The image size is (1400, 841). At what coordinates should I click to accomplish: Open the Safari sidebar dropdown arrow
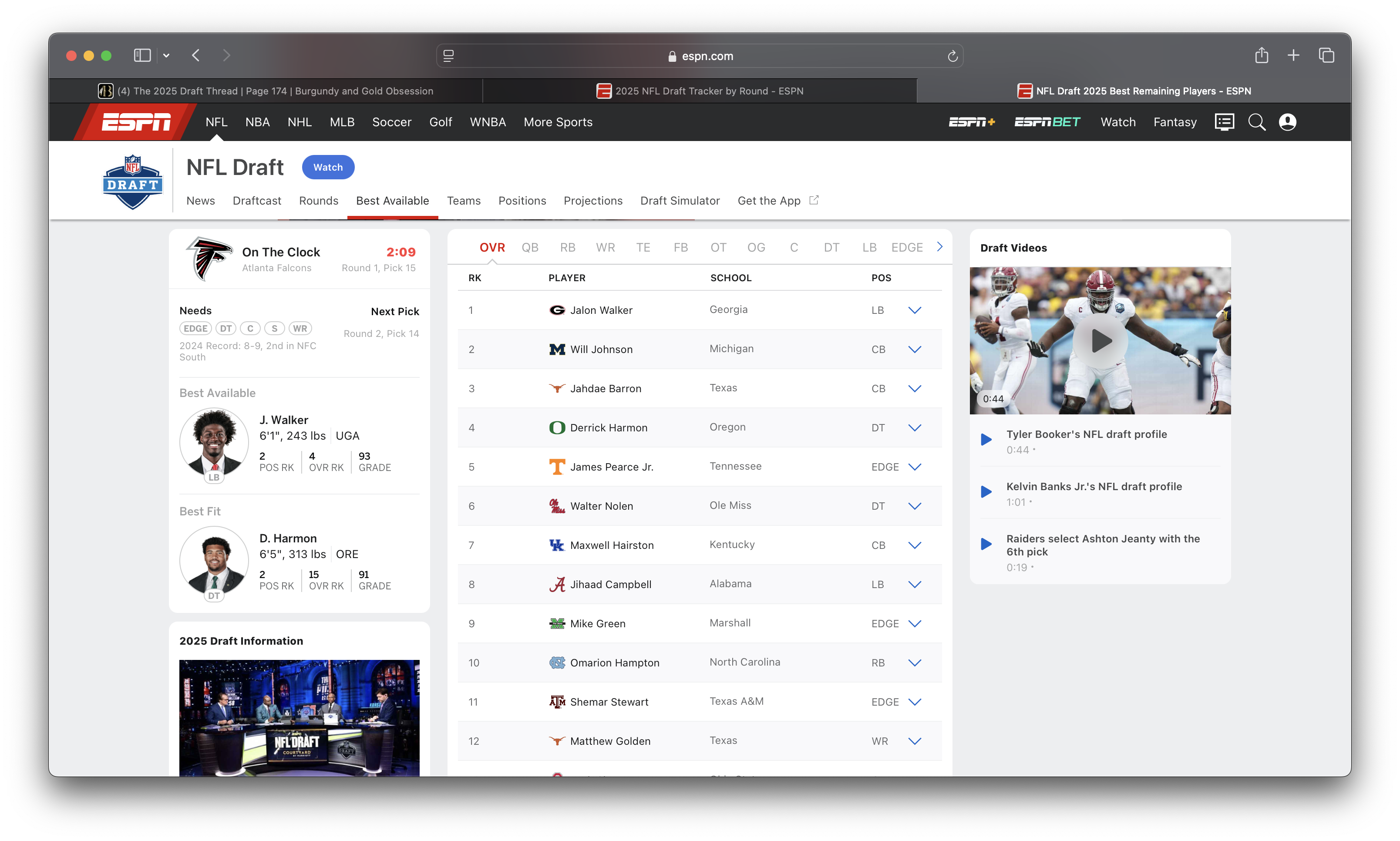[166, 56]
